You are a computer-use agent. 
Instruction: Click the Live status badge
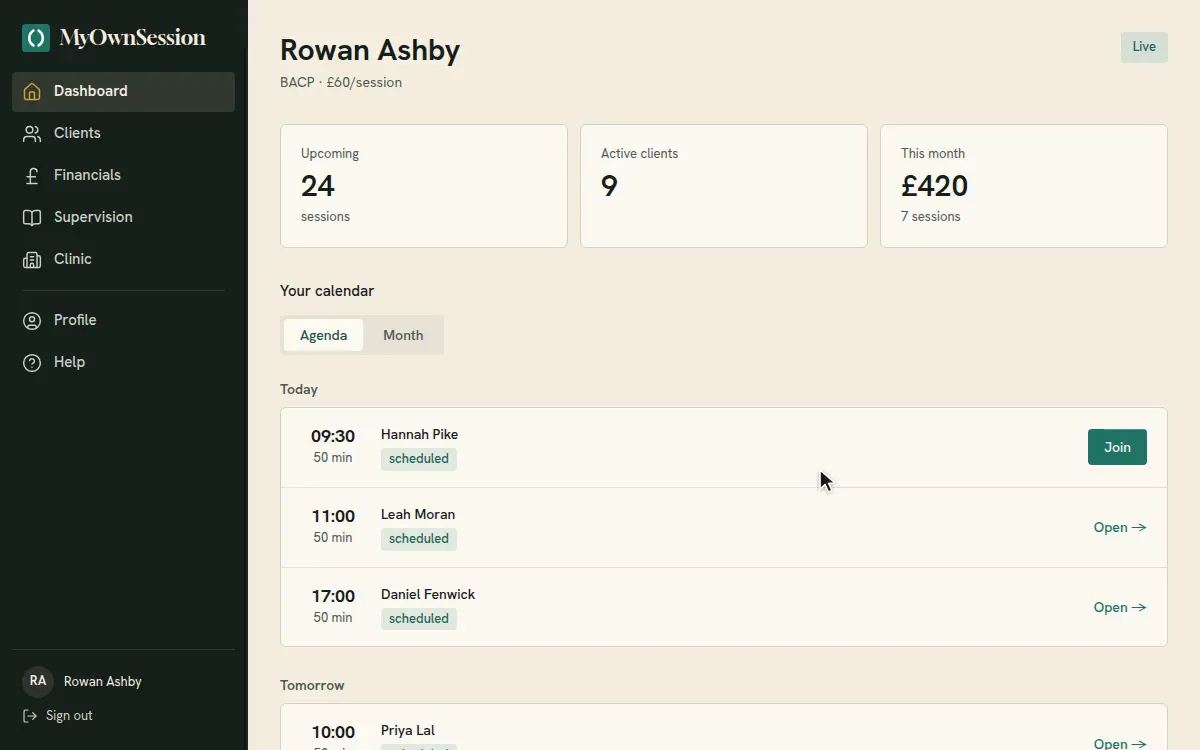pyautogui.click(x=1144, y=47)
